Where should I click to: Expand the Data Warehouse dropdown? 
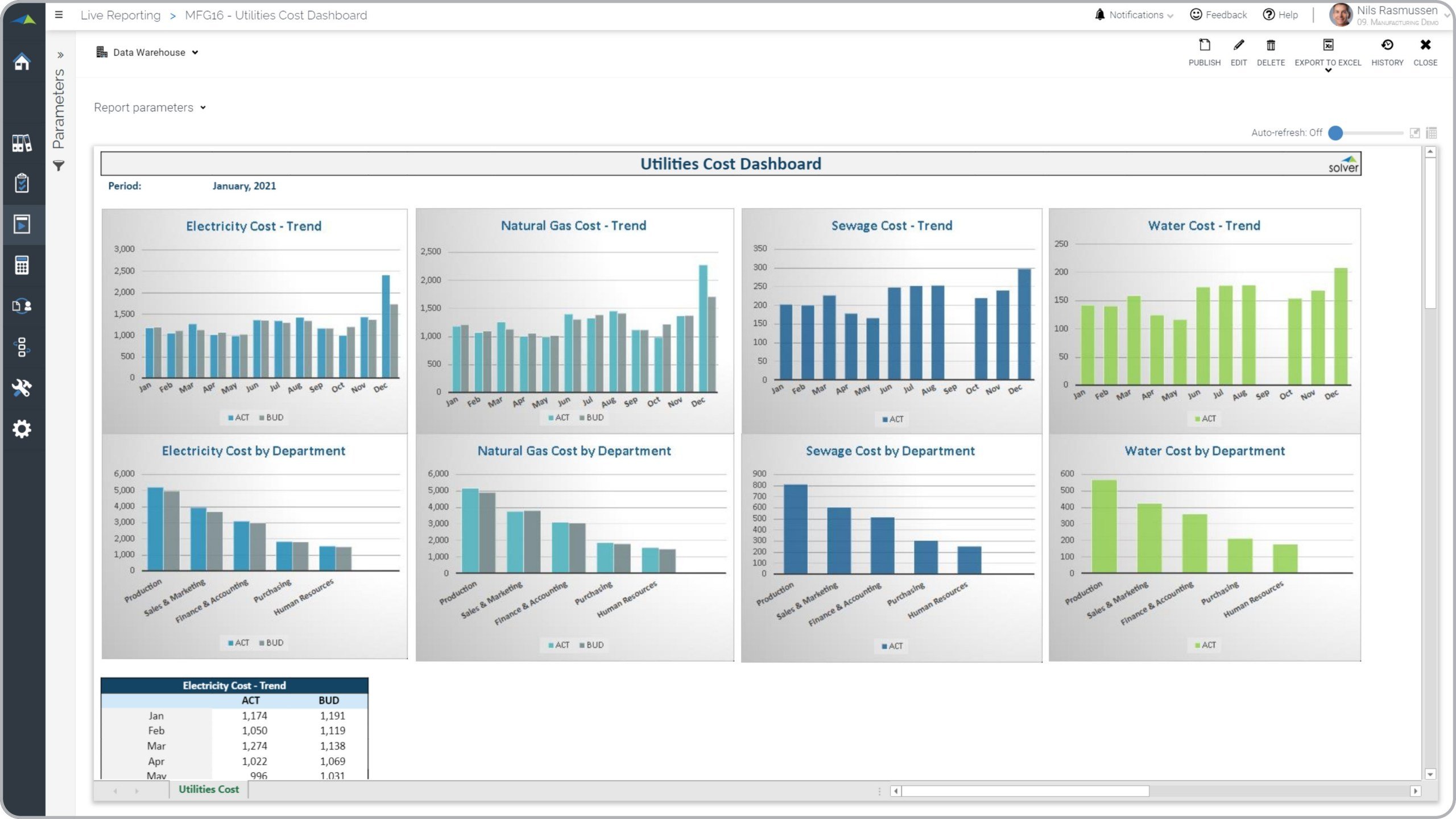tap(149, 52)
